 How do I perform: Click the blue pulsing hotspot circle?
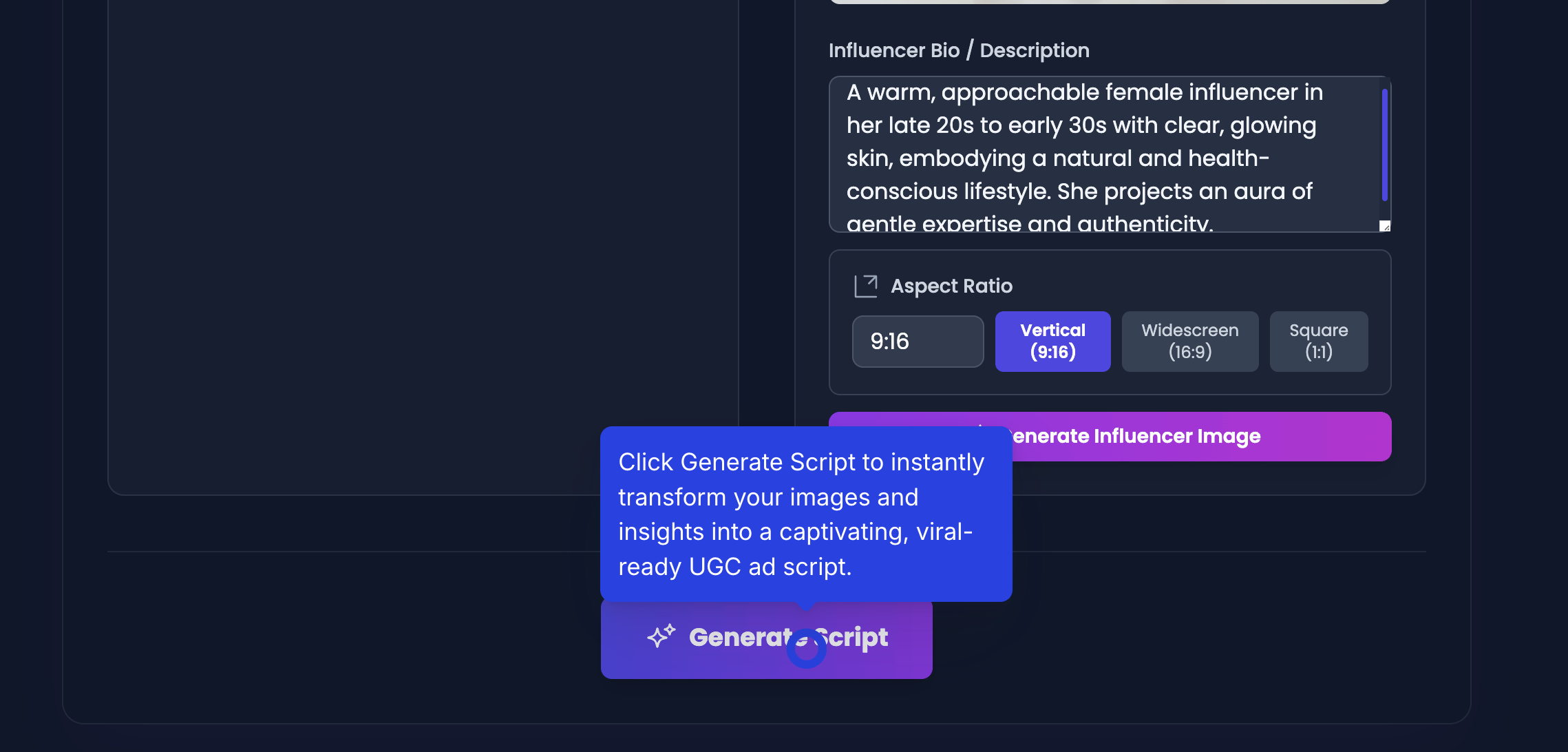point(806,649)
